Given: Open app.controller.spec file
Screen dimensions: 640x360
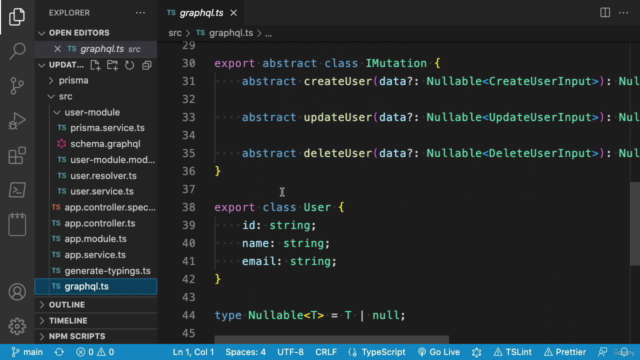Looking at the screenshot, I should tap(96, 207).
